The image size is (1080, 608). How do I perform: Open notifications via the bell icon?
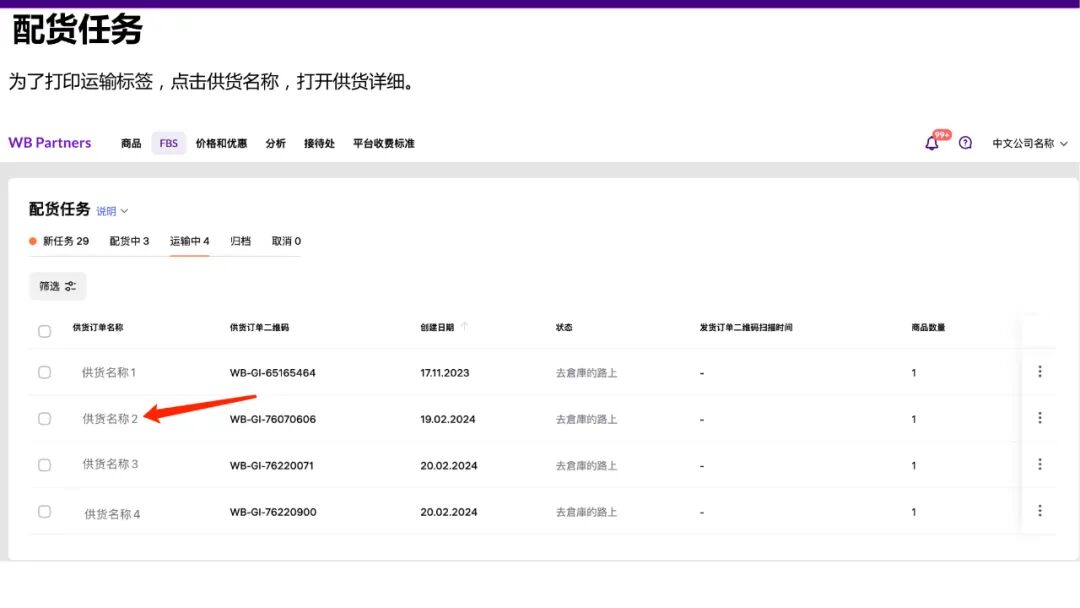pos(931,144)
